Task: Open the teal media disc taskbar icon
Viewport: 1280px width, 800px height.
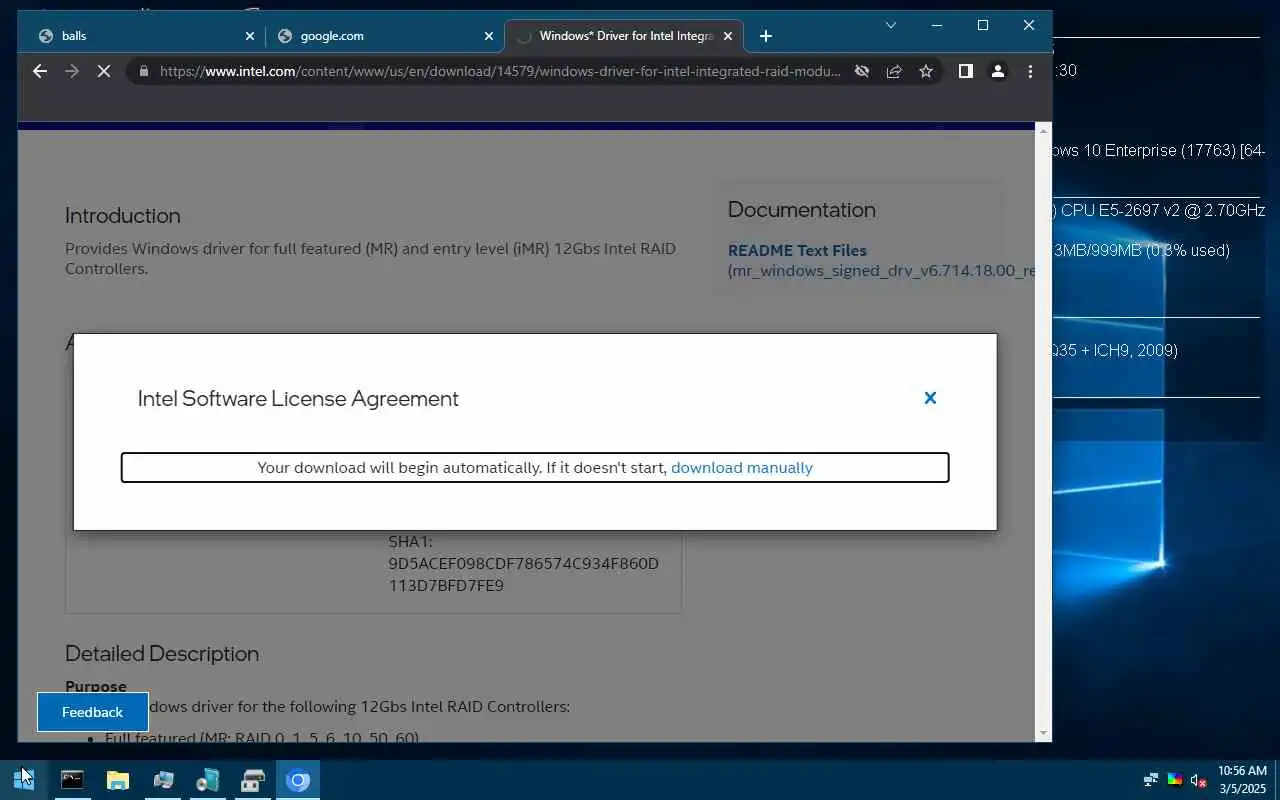Action: (x=208, y=780)
